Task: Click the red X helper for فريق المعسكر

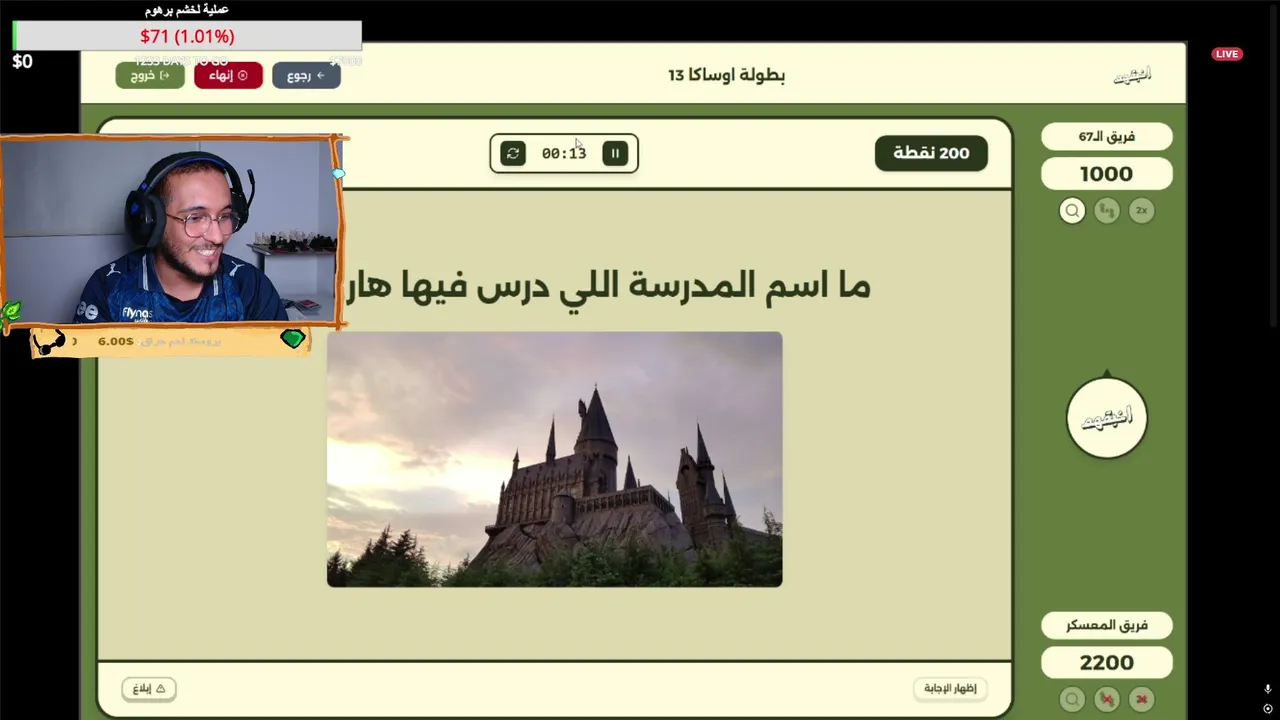Action: pyautogui.click(x=1141, y=699)
